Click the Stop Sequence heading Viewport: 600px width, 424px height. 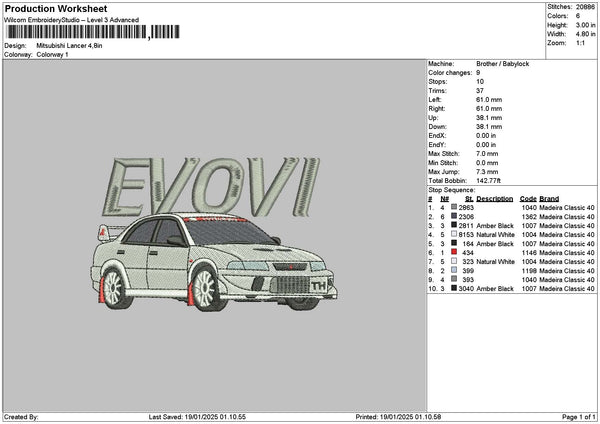coord(452,188)
